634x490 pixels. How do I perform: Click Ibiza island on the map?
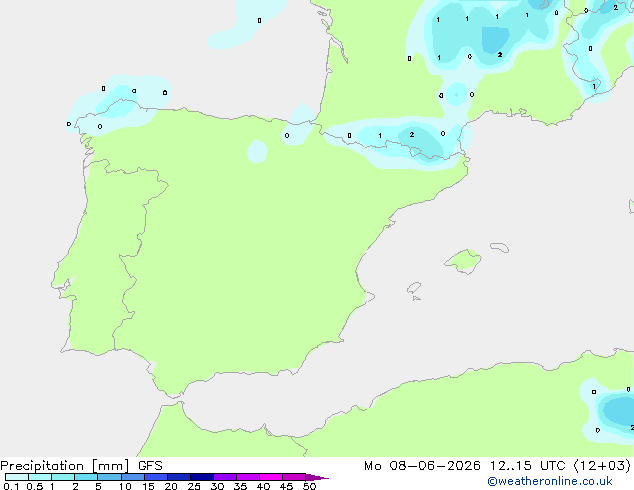pos(414,288)
